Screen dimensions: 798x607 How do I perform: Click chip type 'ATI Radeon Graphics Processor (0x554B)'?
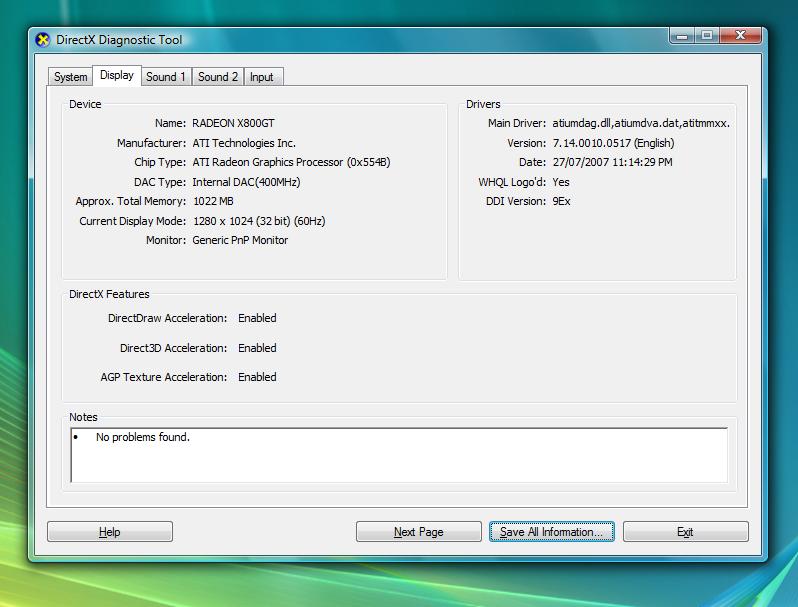pyautogui.click(x=291, y=162)
